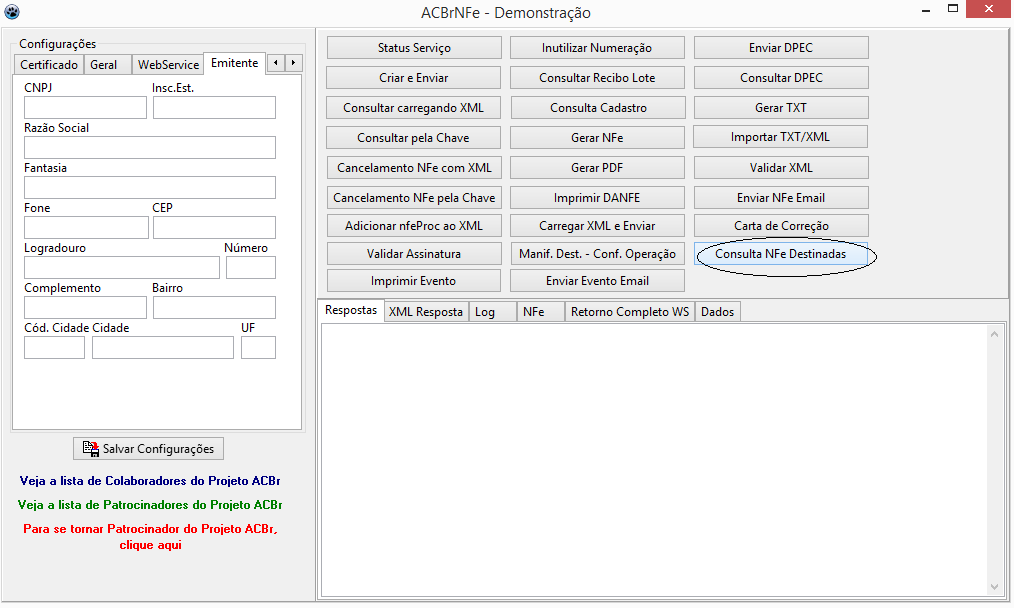Click the Respostas scrollbar up arrow
The height and width of the screenshot is (608, 1014).
pyautogui.click(x=994, y=334)
